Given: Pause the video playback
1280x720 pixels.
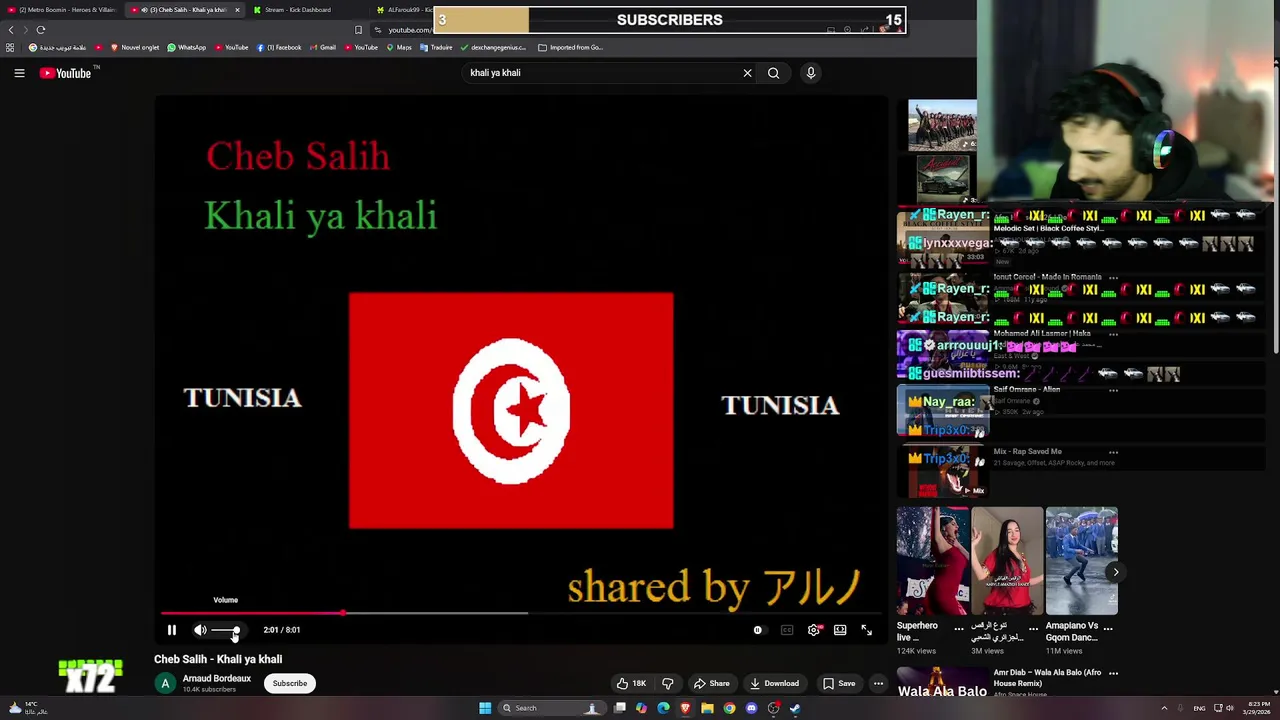Looking at the screenshot, I should point(171,630).
